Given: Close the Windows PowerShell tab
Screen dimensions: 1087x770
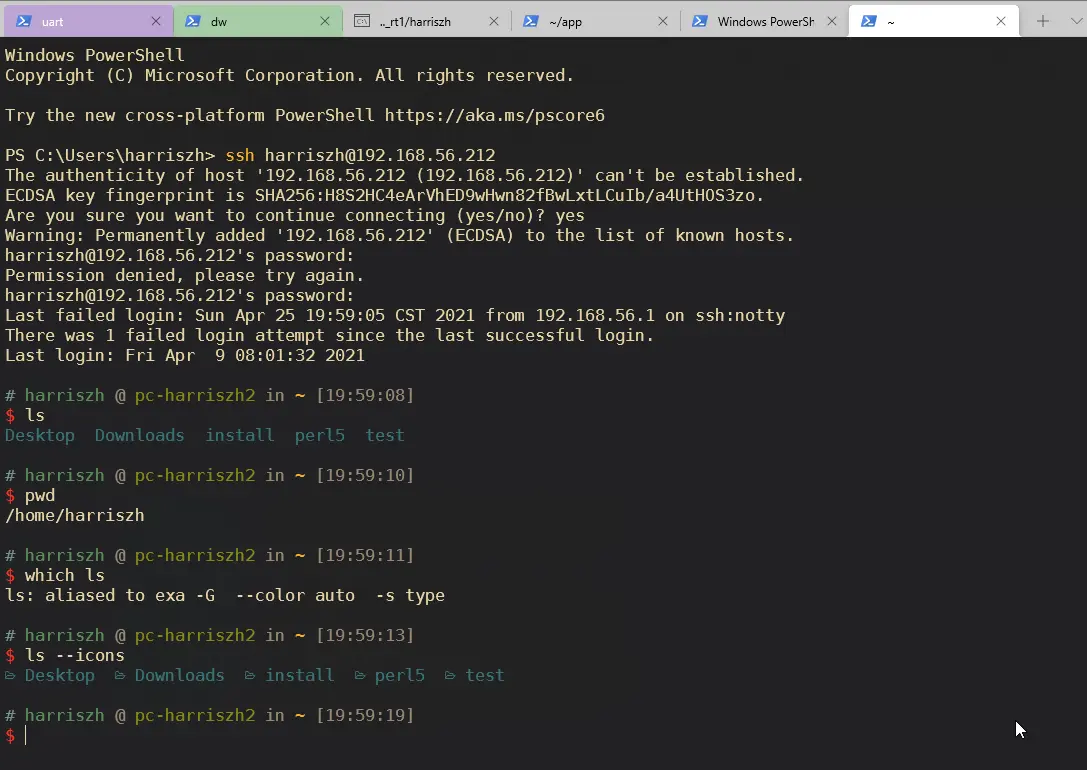Looking at the screenshot, I should [x=832, y=21].
